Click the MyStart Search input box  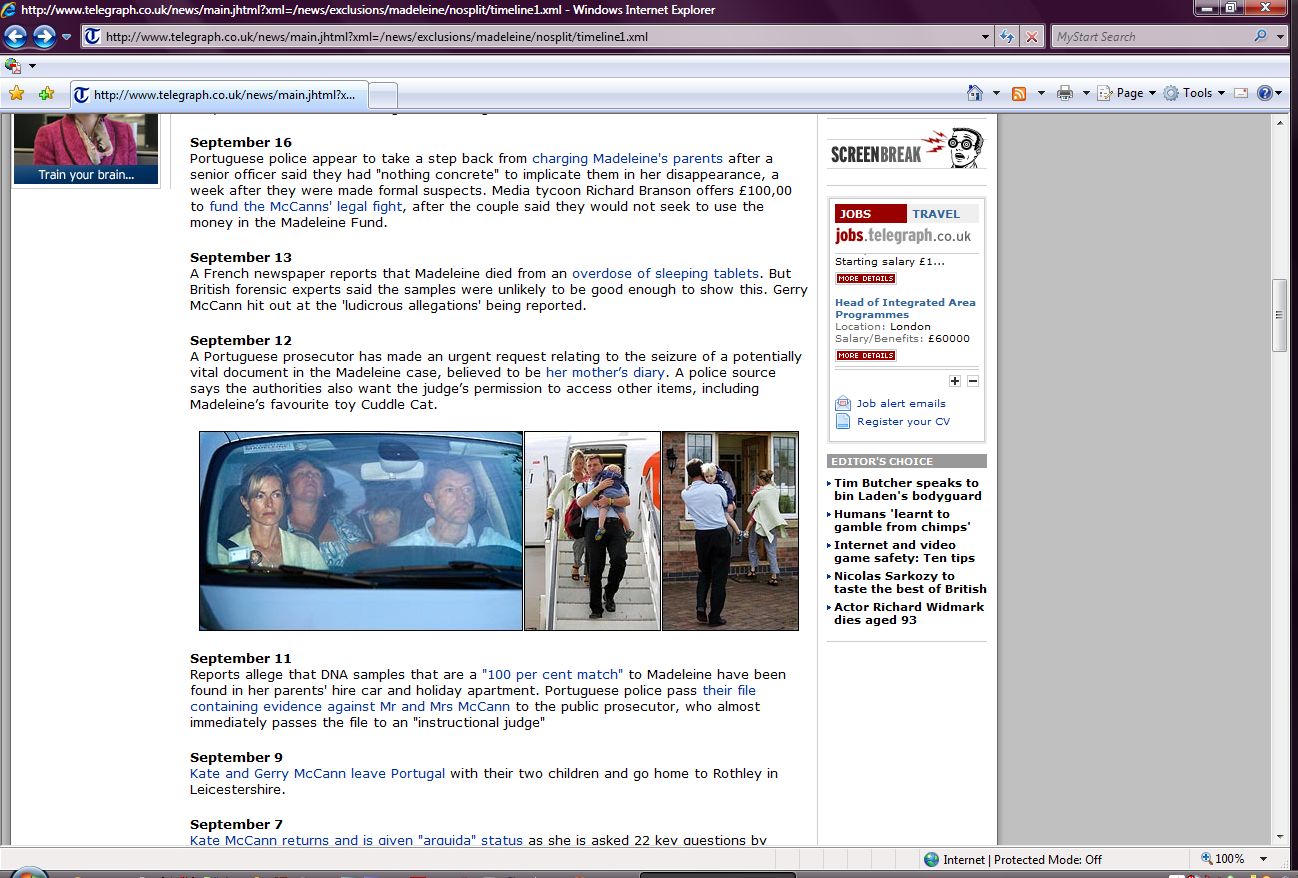(x=1150, y=37)
